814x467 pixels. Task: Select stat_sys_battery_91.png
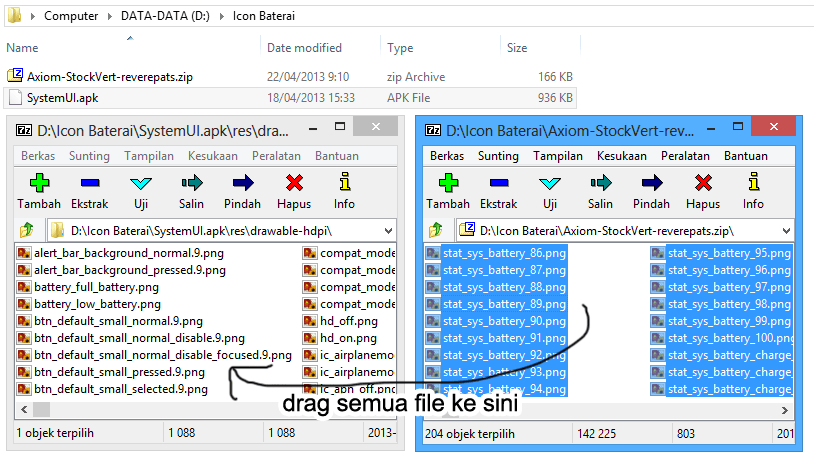(x=504, y=338)
